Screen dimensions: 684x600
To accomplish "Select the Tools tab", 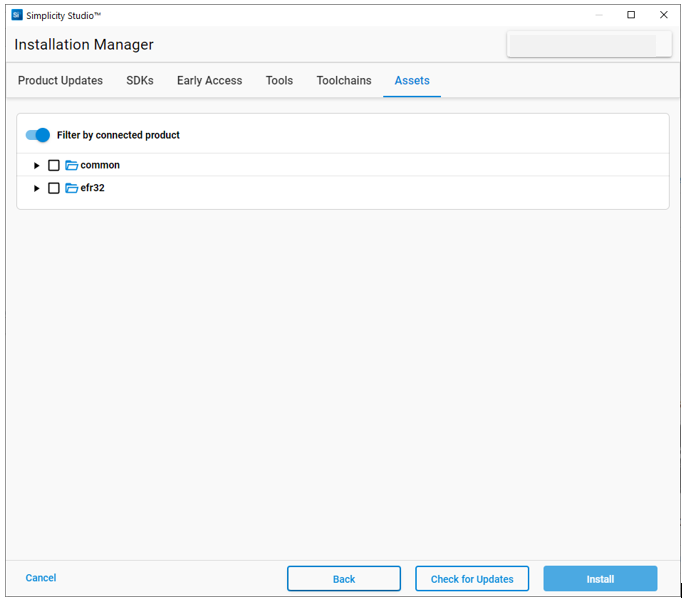I will (x=279, y=81).
